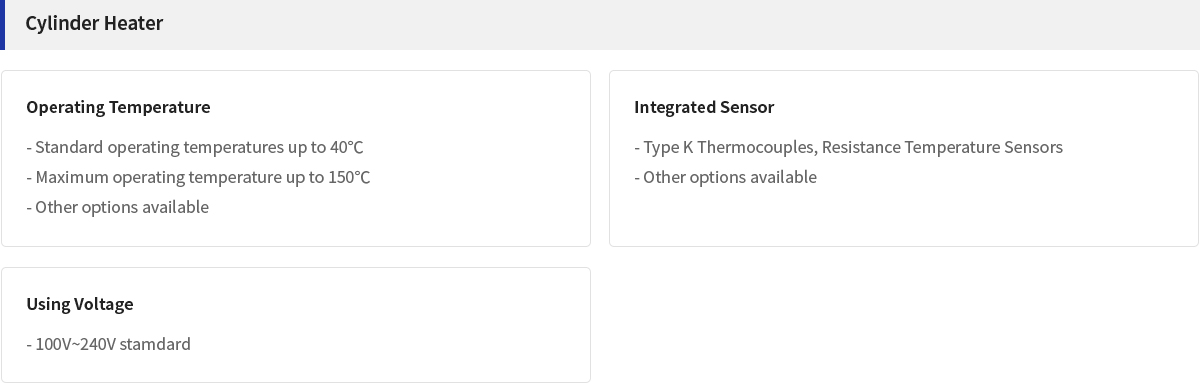1200x383 pixels.
Task: Select the standard operating temperatures up to 40°C line
Action: (x=195, y=147)
